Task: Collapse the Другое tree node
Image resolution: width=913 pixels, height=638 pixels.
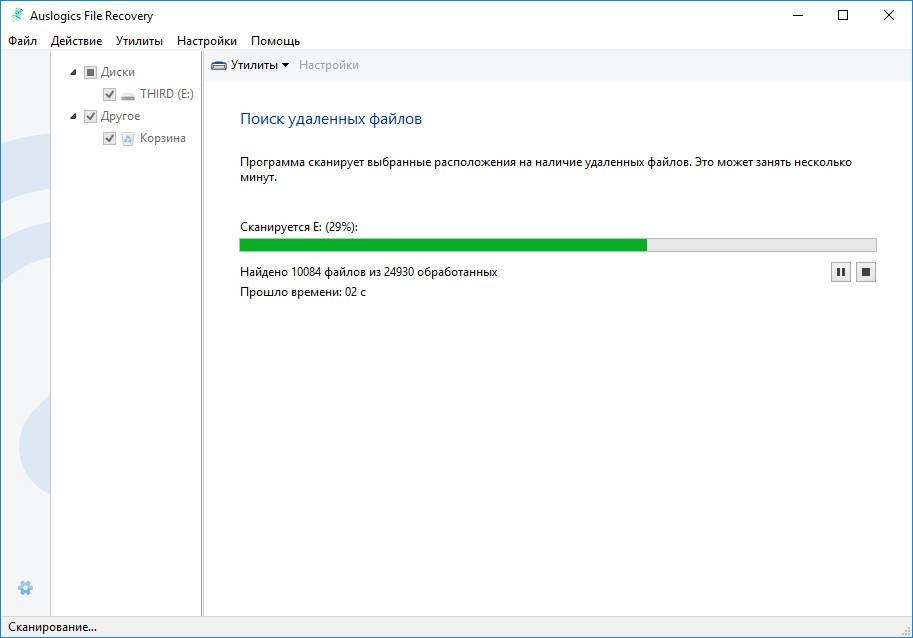Action: [x=73, y=116]
